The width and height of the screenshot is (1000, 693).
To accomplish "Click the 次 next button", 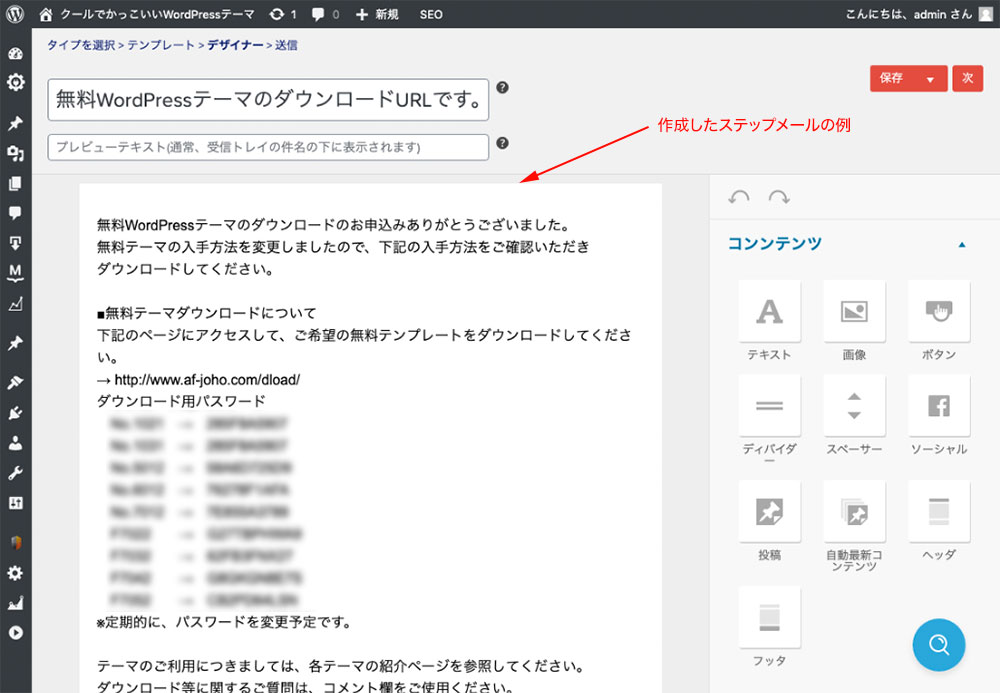I will click(967, 78).
